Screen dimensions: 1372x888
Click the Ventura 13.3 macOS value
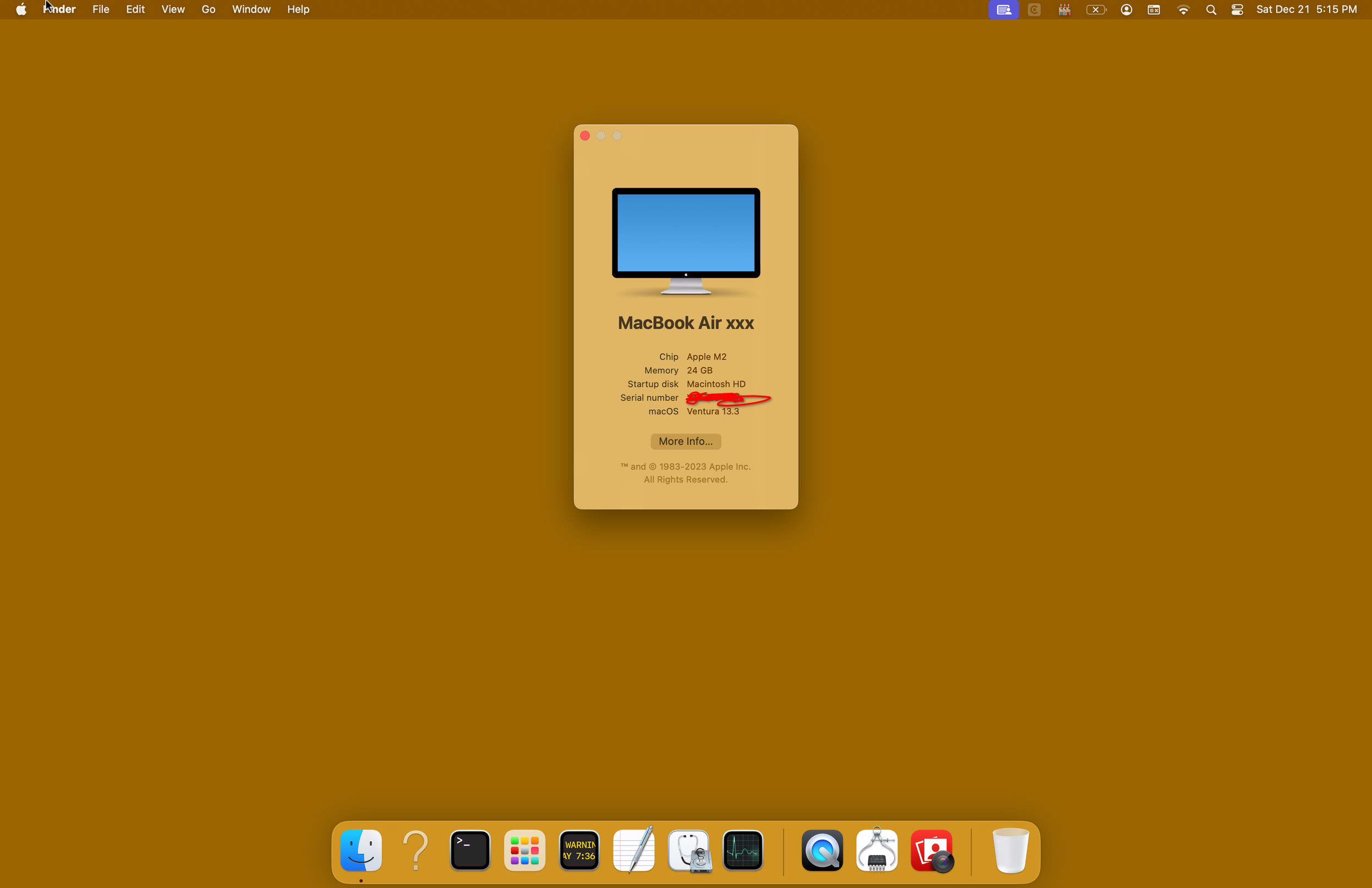pos(713,412)
